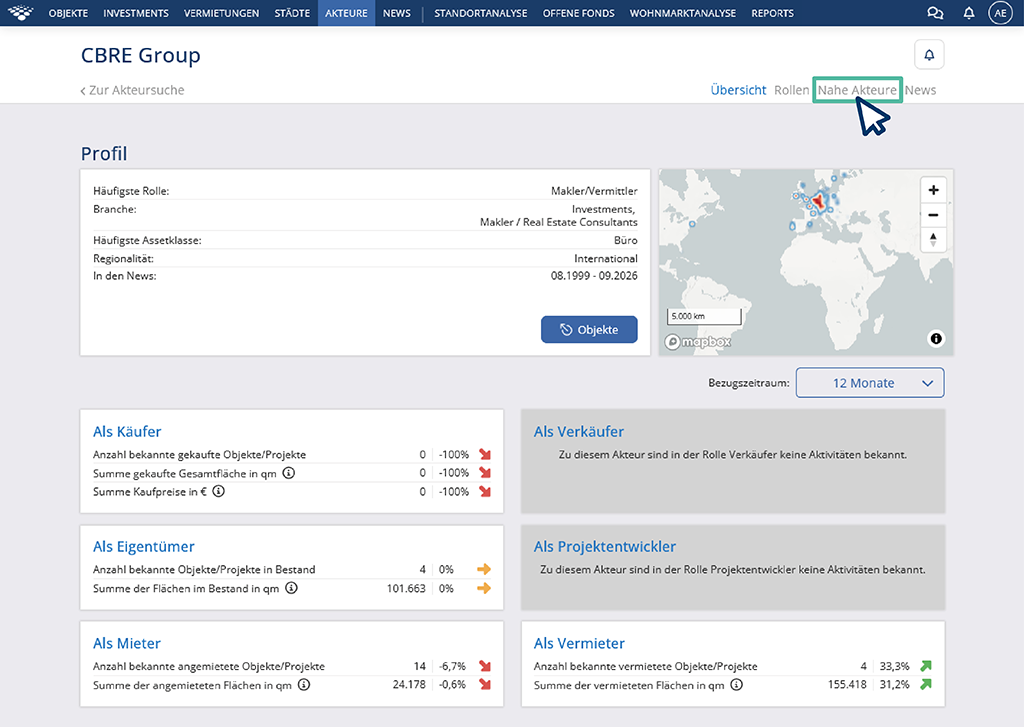Open the AKTEURE menu

point(346,13)
